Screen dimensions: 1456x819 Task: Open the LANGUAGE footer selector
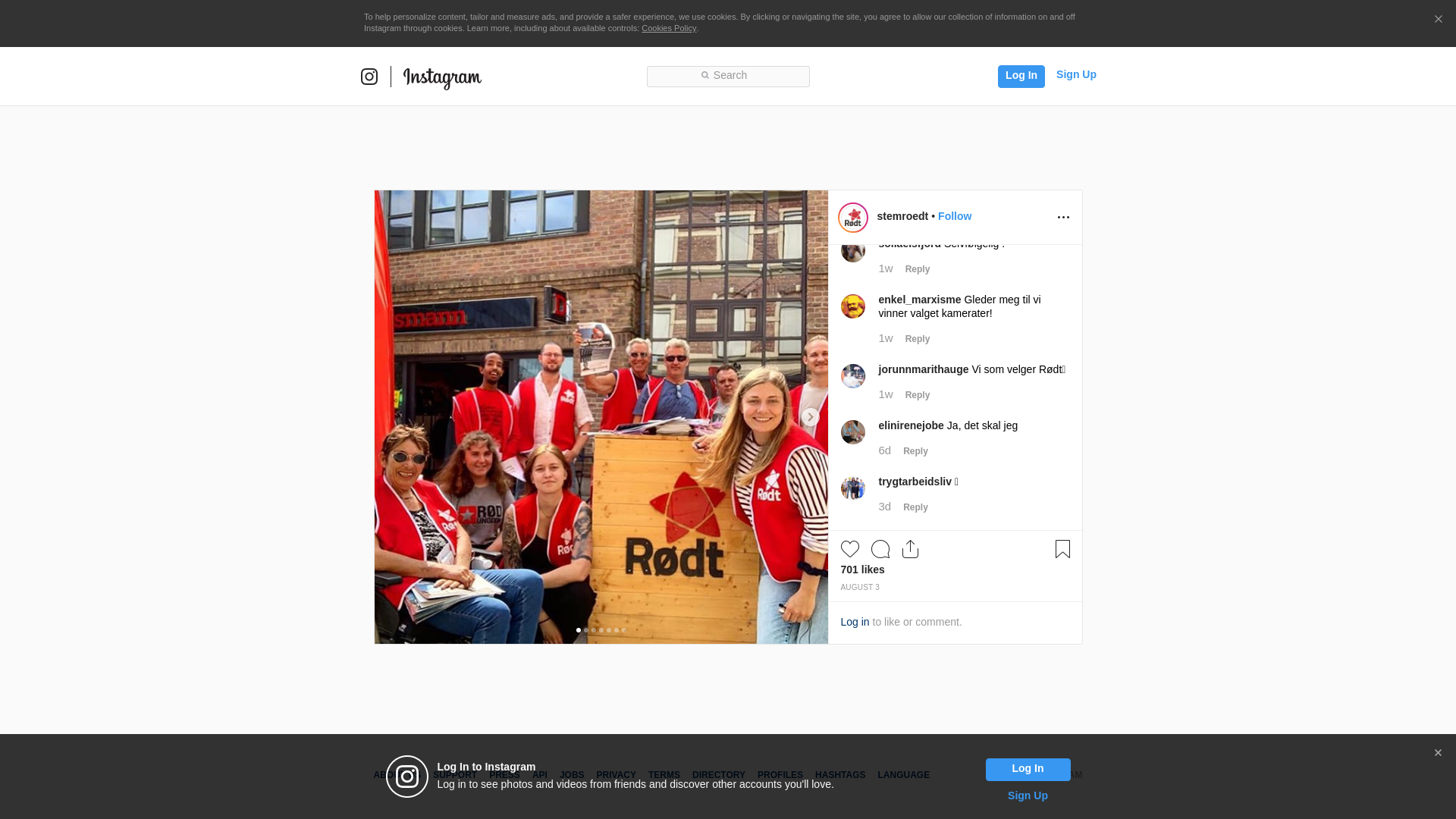tap(903, 775)
